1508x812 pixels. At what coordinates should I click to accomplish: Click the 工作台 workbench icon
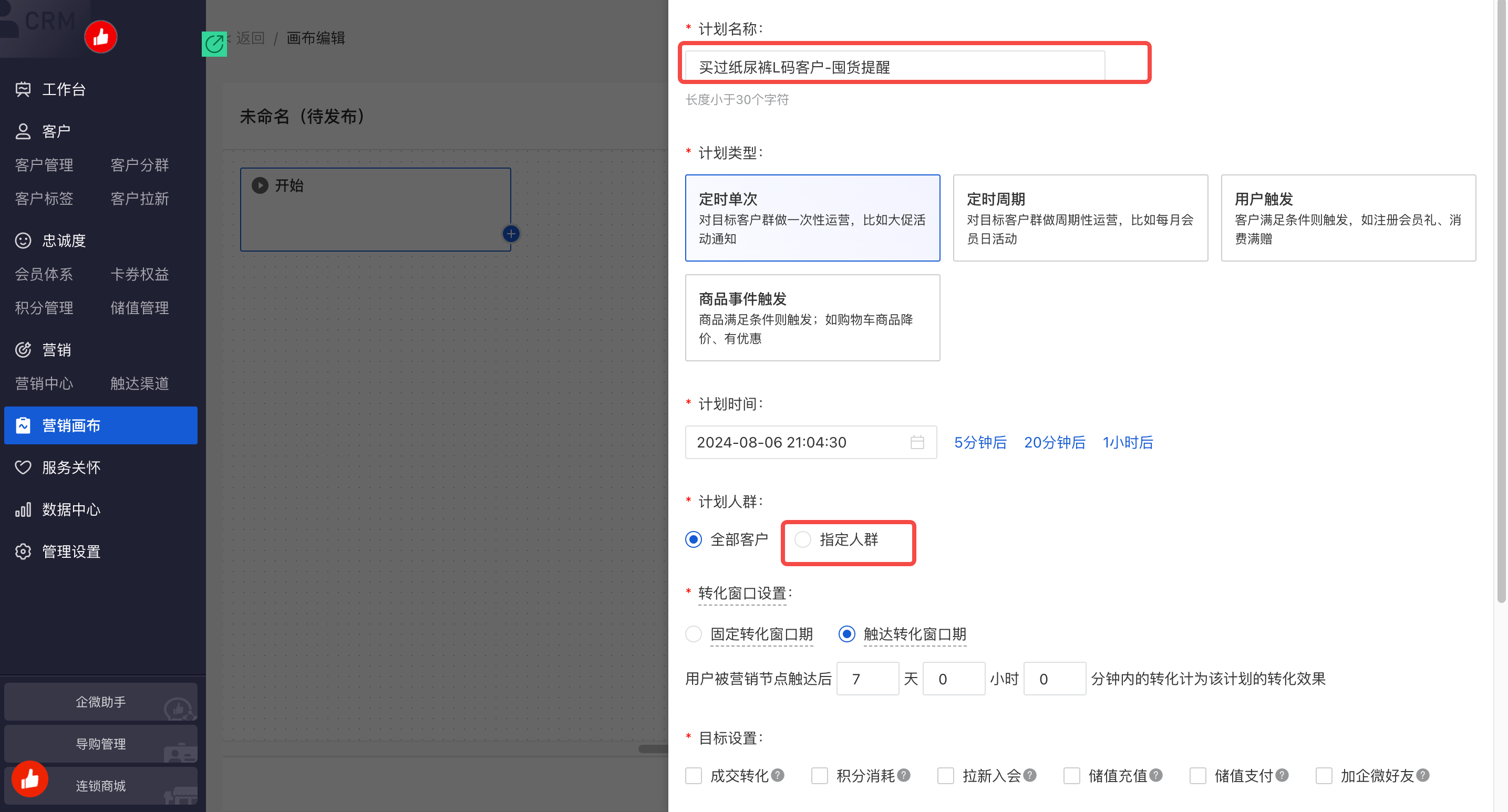point(23,89)
